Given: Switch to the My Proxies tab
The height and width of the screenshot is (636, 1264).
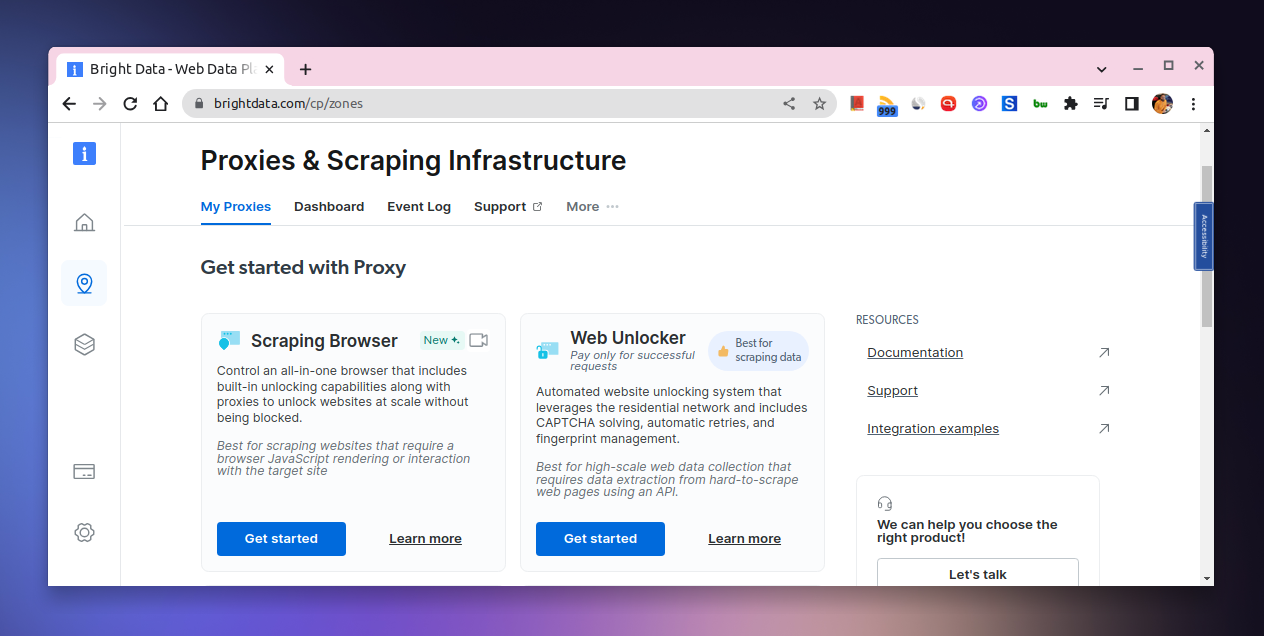Looking at the screenshot, I should [x=236, y=207].
